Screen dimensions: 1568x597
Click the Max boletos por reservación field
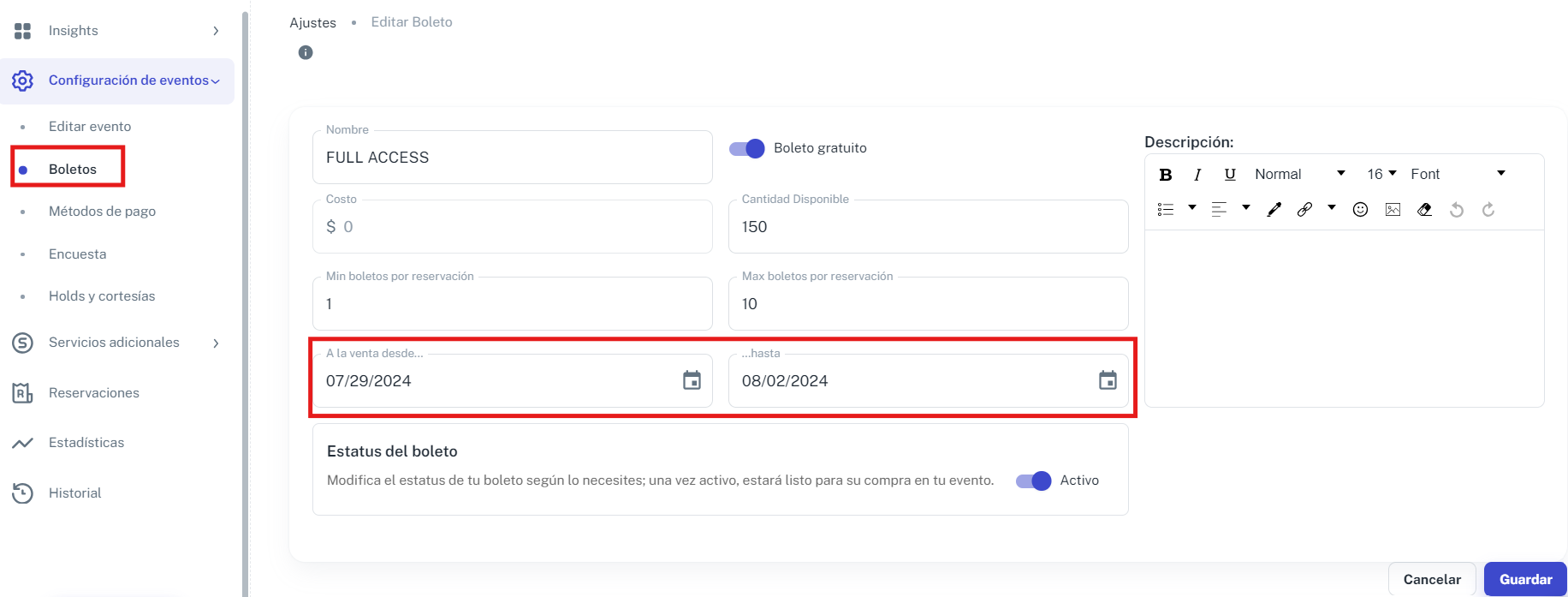click(x=929, y=304)
